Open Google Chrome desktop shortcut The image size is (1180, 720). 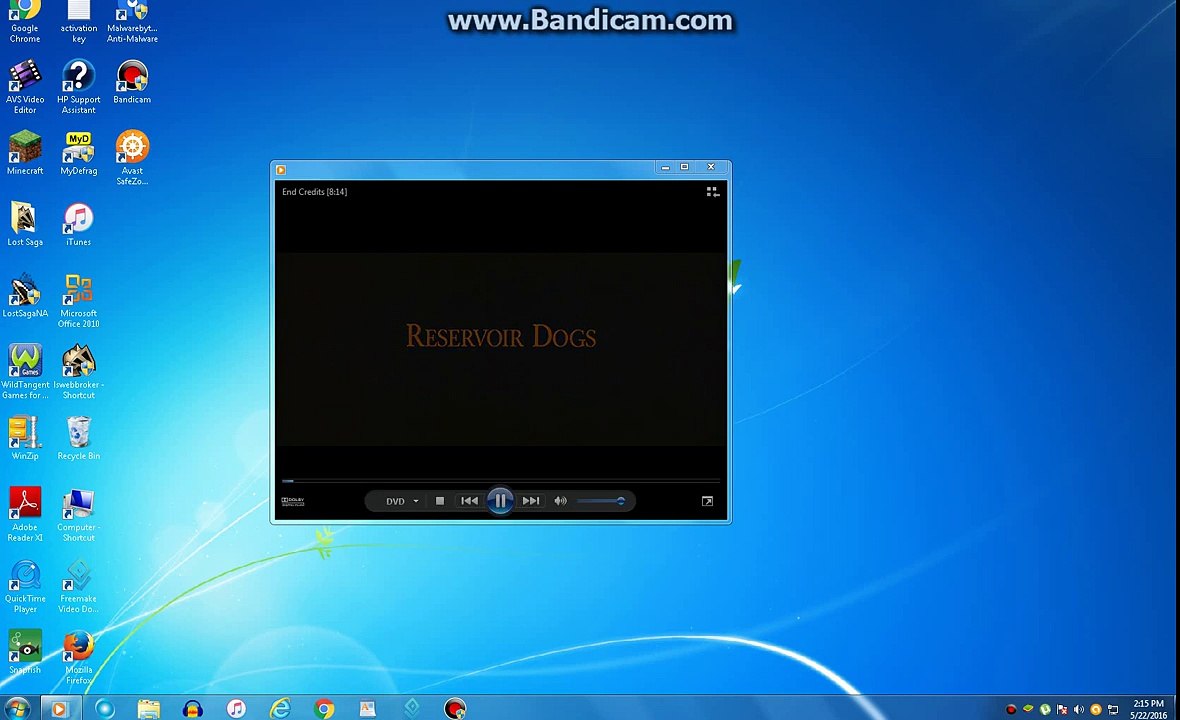[25, 22]
